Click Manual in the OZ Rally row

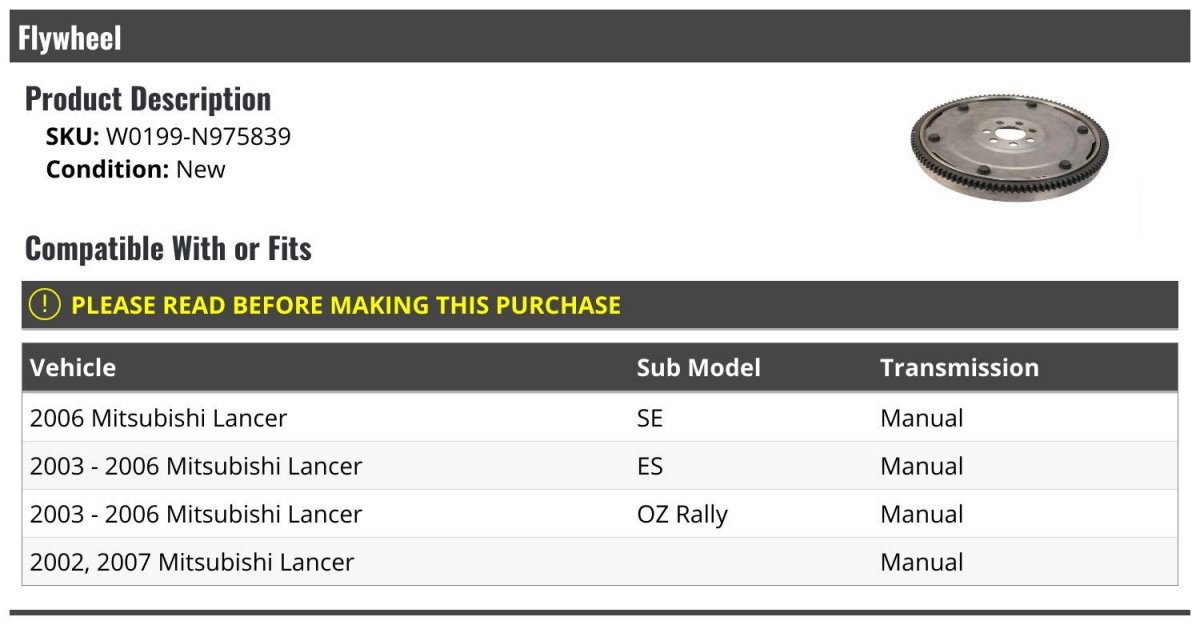click(x=922, y=514)
